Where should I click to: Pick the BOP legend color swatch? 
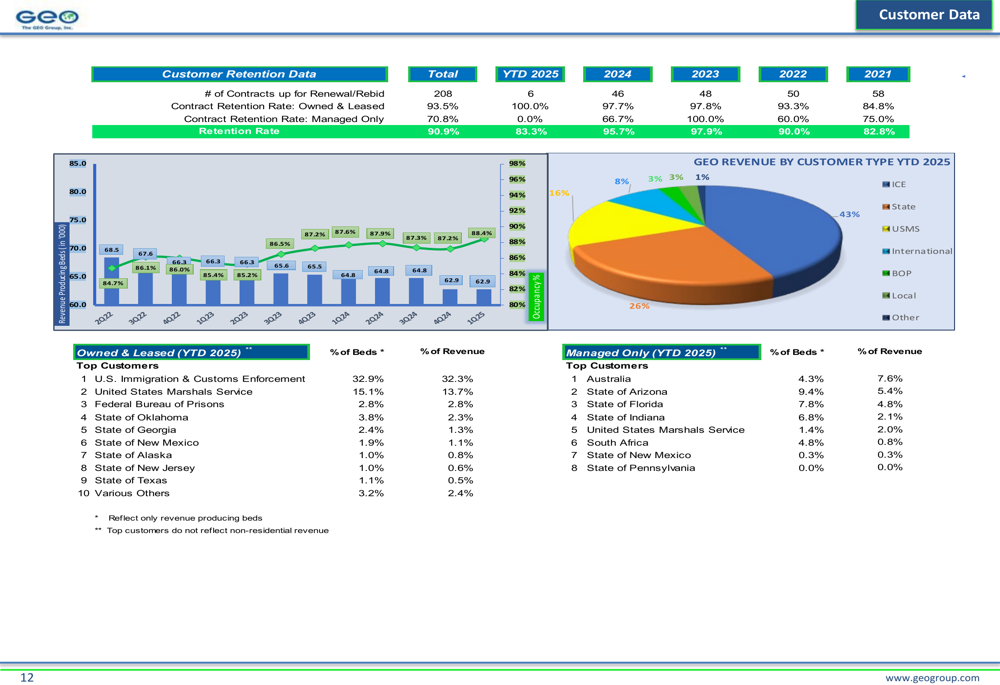tap(886, 274)
